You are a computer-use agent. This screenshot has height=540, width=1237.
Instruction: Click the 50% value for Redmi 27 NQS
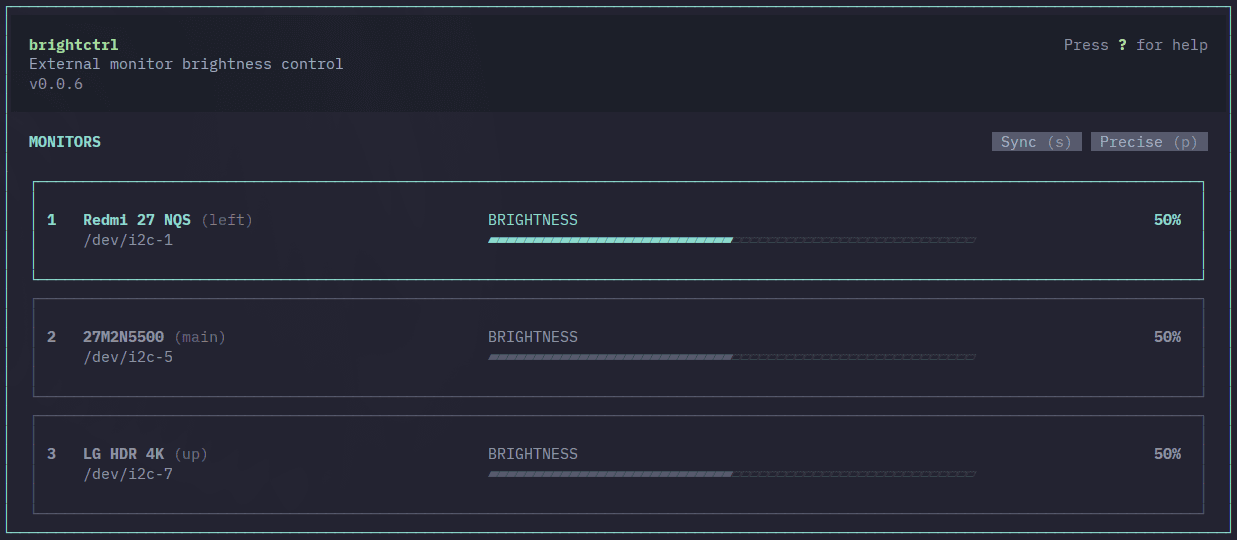[1167, 220]
